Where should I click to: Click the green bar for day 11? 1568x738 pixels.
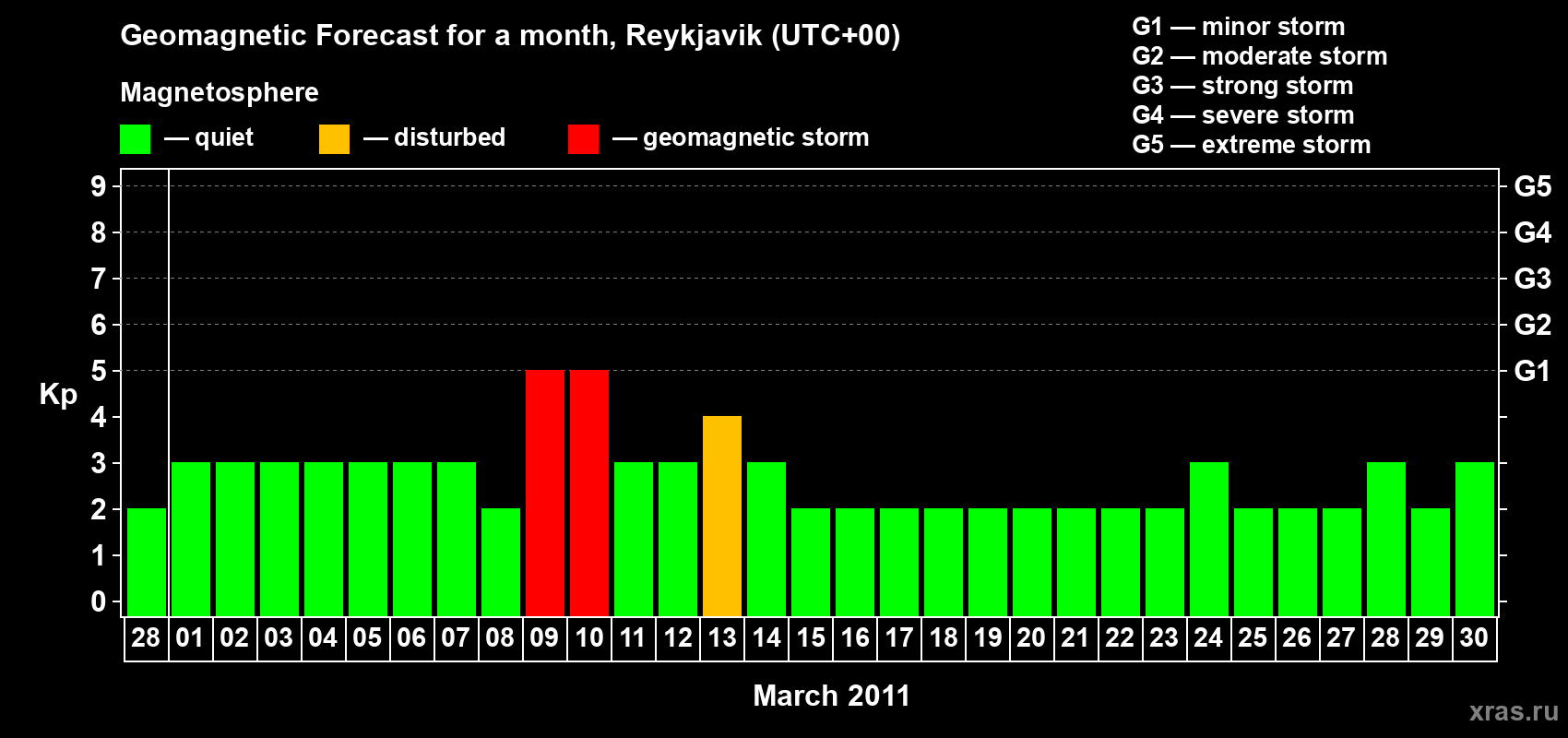634,540
